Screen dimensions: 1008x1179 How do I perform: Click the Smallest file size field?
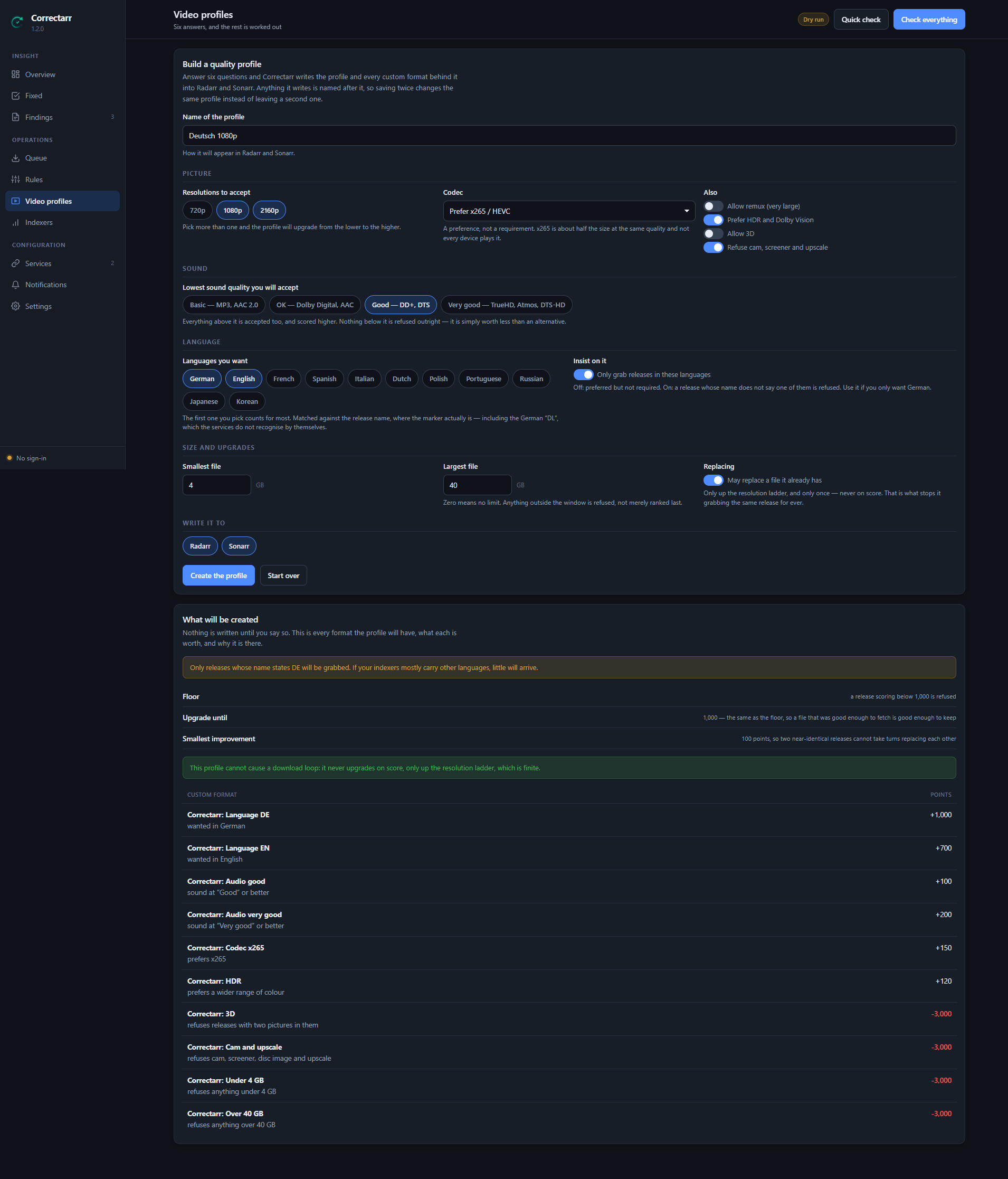coord(216,485)
